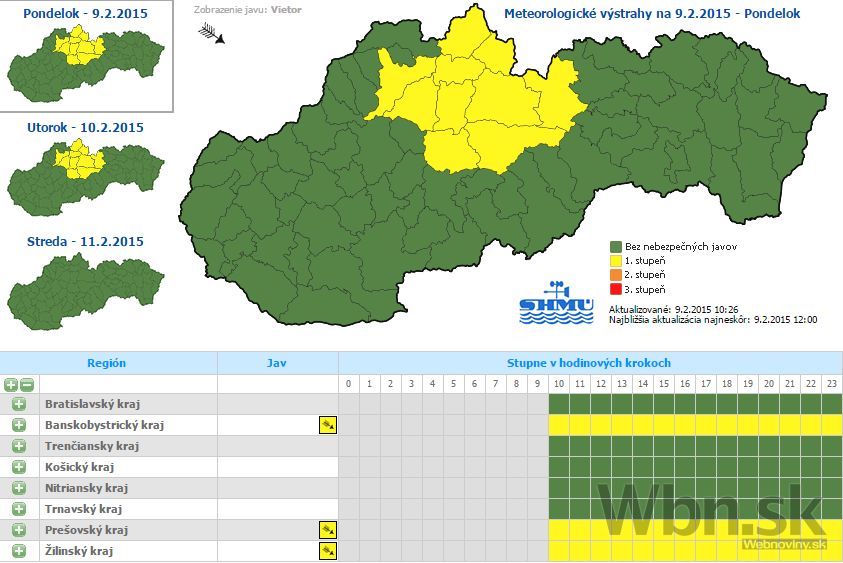843x563 pixels.
Task: Click the SHMÚ logo
Action: pyautogui.click(x=556, y=303)
